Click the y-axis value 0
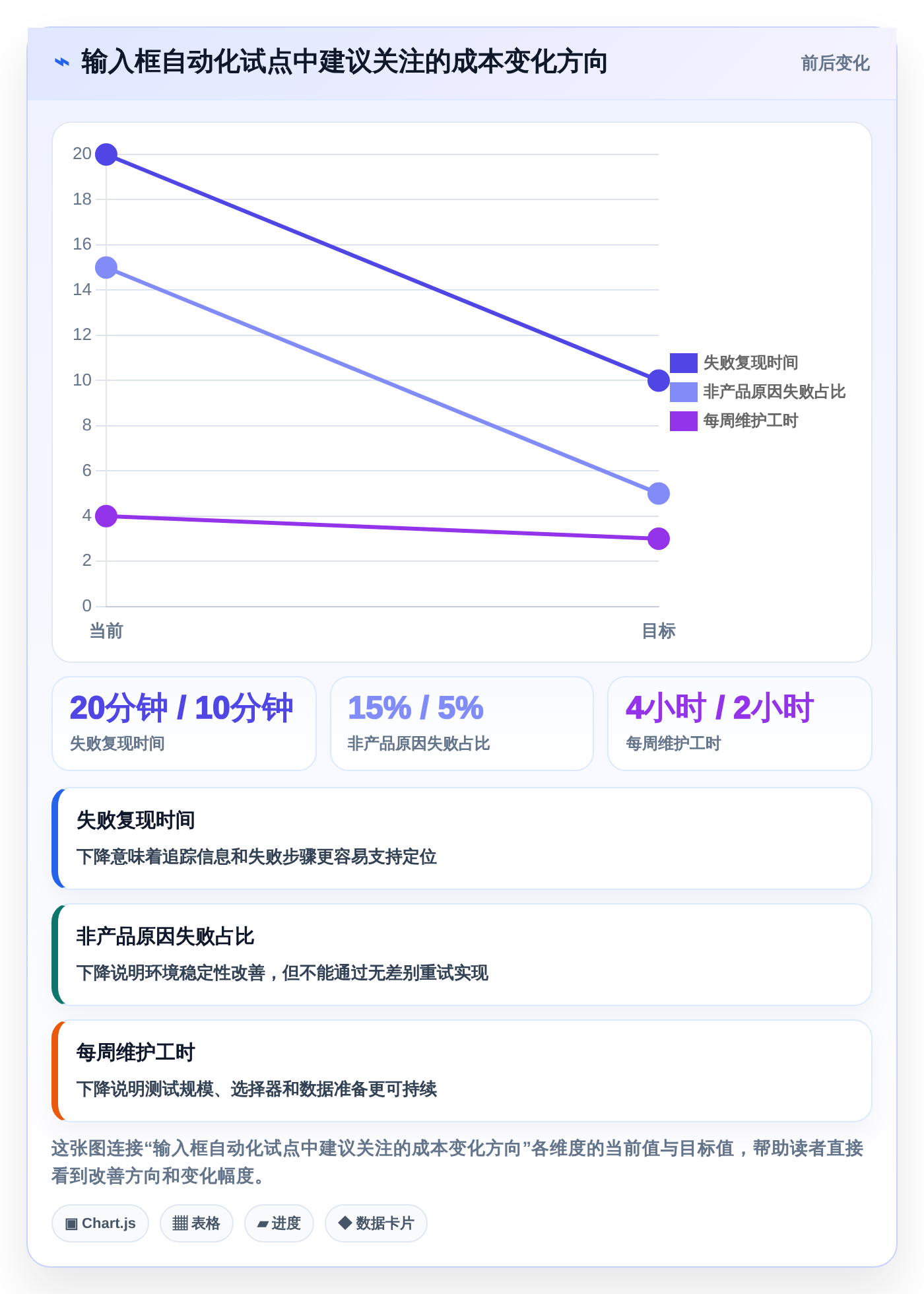Screen dimensions: 924x1294 (86, 606)
